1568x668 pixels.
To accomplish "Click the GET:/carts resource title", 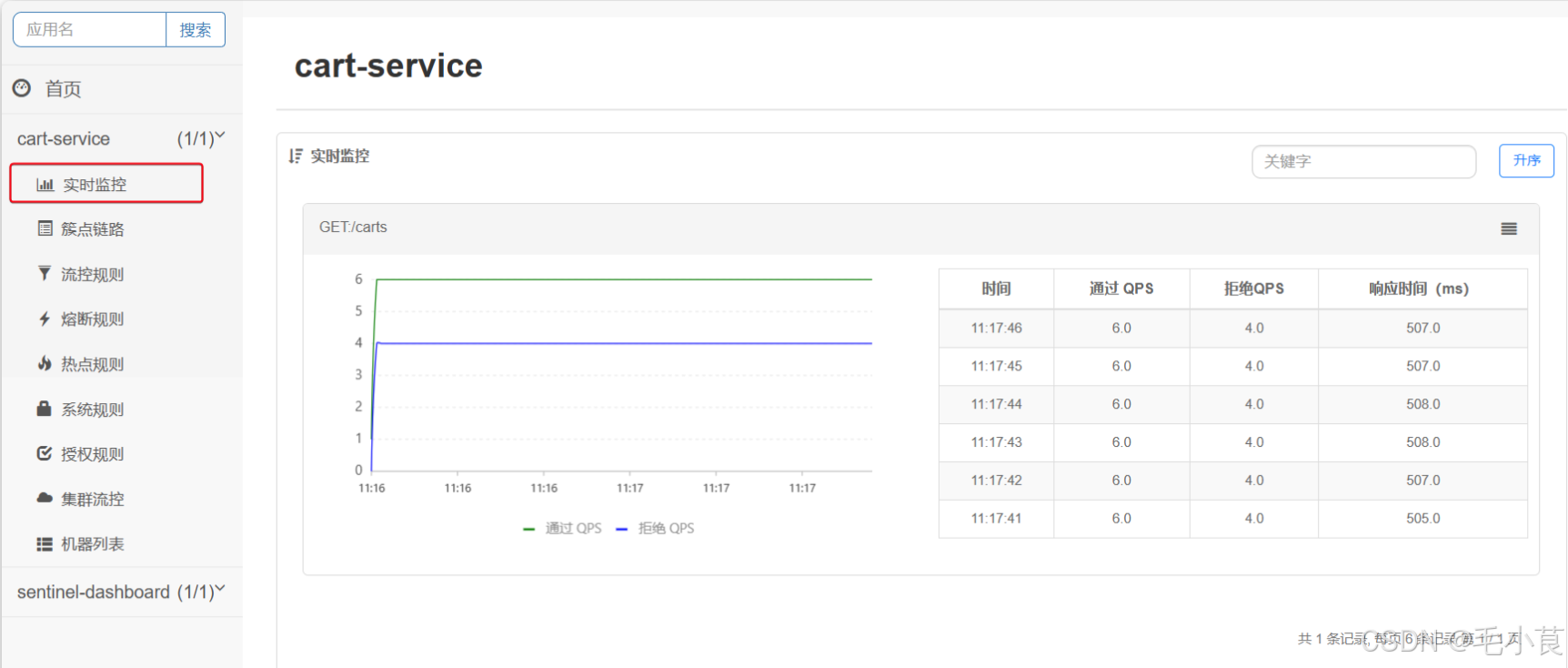I will pyautogui.click(x=353, y=228).
